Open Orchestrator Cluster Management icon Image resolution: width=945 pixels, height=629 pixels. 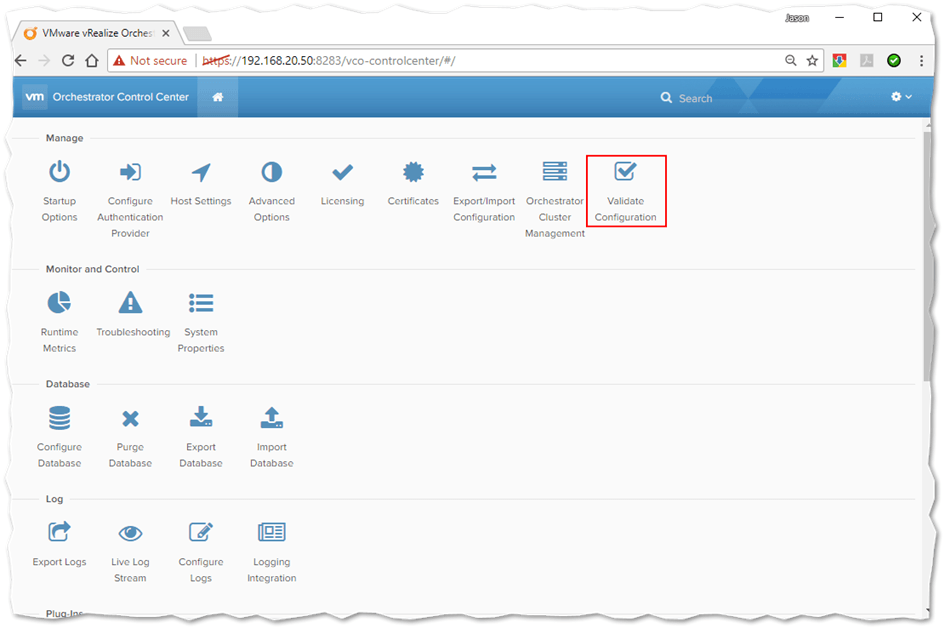554,172
